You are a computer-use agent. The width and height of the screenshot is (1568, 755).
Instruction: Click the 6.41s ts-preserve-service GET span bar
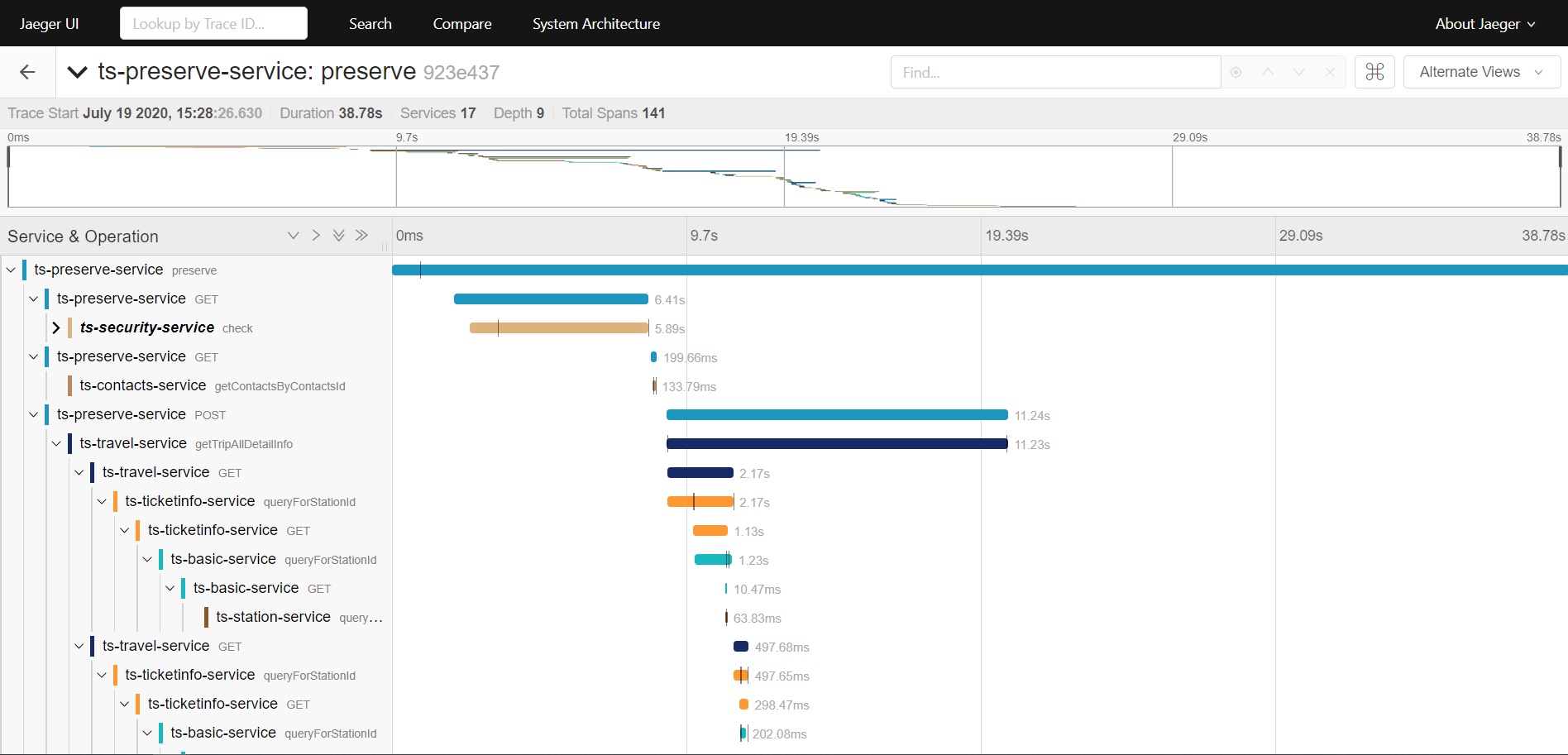[551, 299]
